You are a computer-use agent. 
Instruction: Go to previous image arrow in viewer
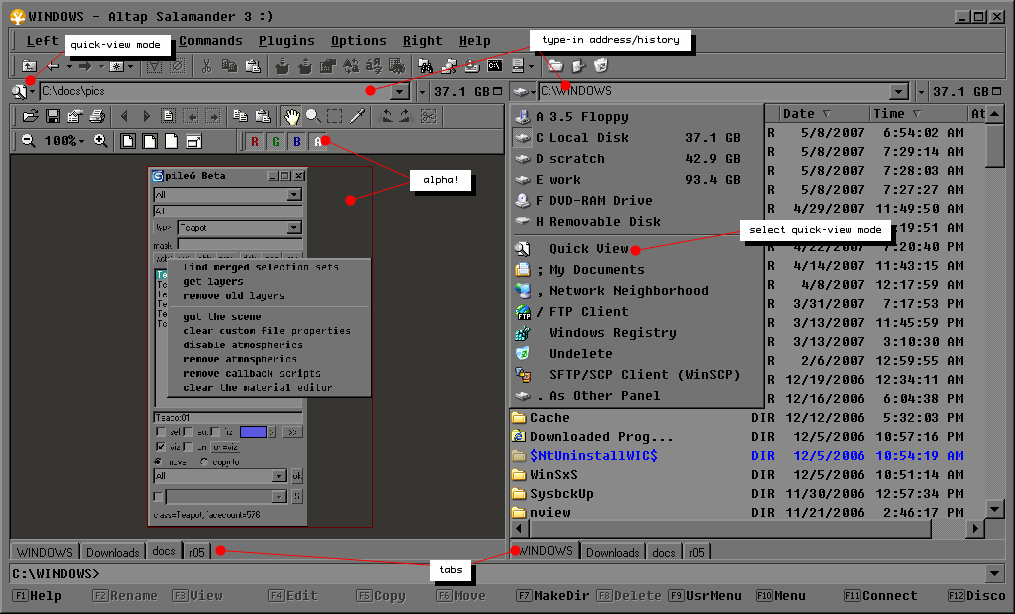[x=124, y=116]
